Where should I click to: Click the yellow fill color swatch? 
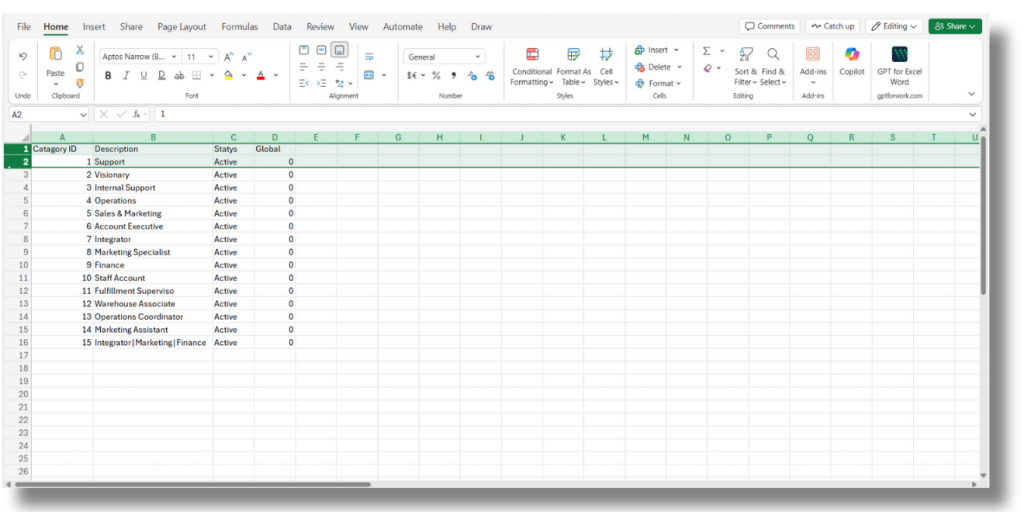[x=228, y=75]
